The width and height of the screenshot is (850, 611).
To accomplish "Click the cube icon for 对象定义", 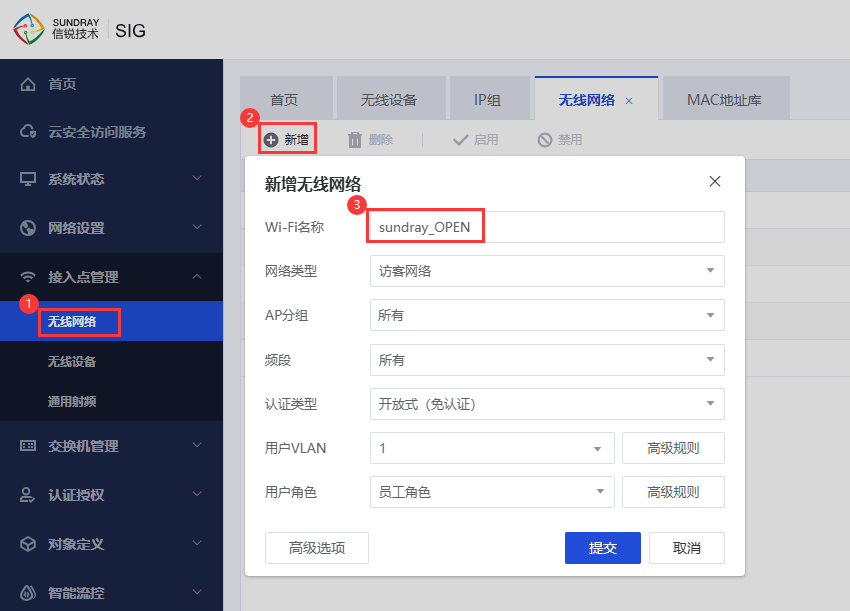I will tap(28, 544).
